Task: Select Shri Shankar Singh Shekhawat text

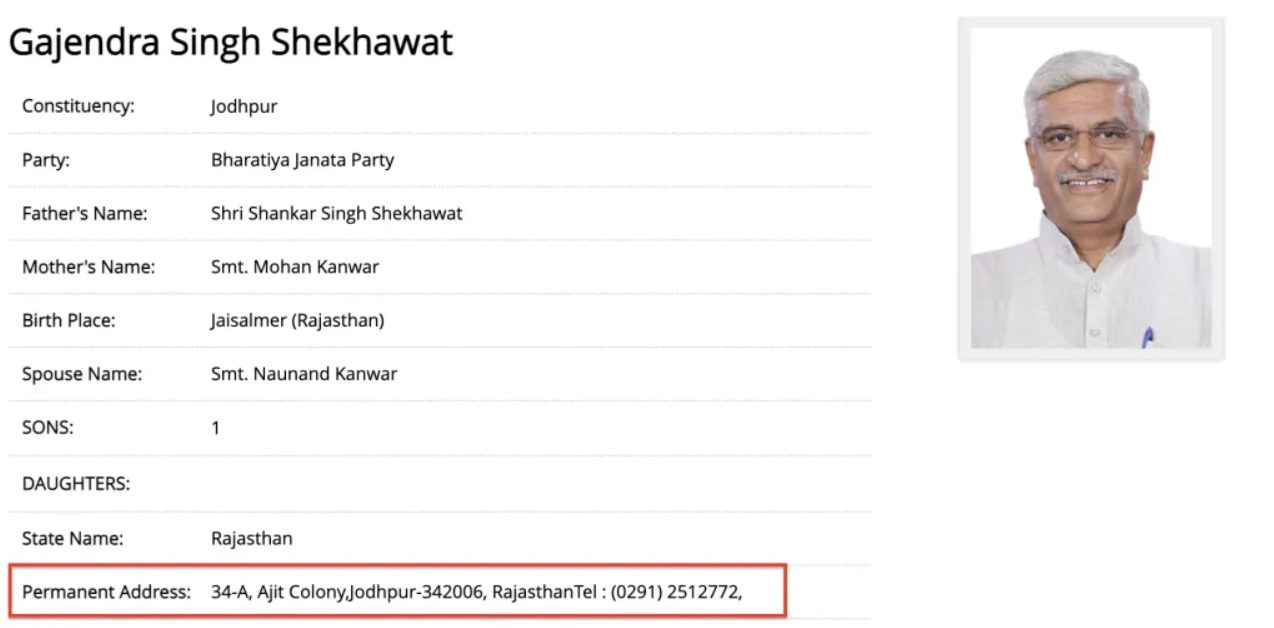Action: coord(337,213)
